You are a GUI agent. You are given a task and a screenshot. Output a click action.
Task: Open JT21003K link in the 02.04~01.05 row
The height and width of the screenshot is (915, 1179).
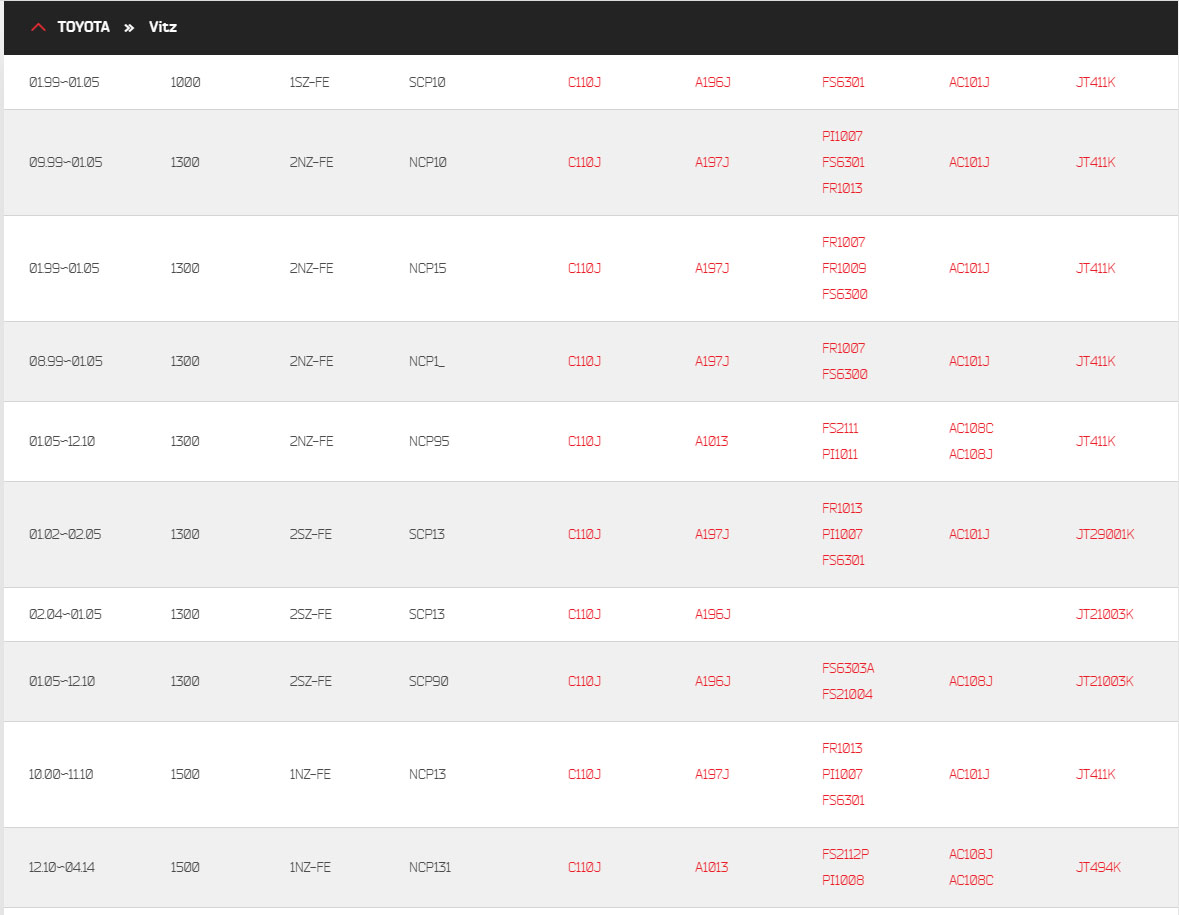[x=1104, y=614]
